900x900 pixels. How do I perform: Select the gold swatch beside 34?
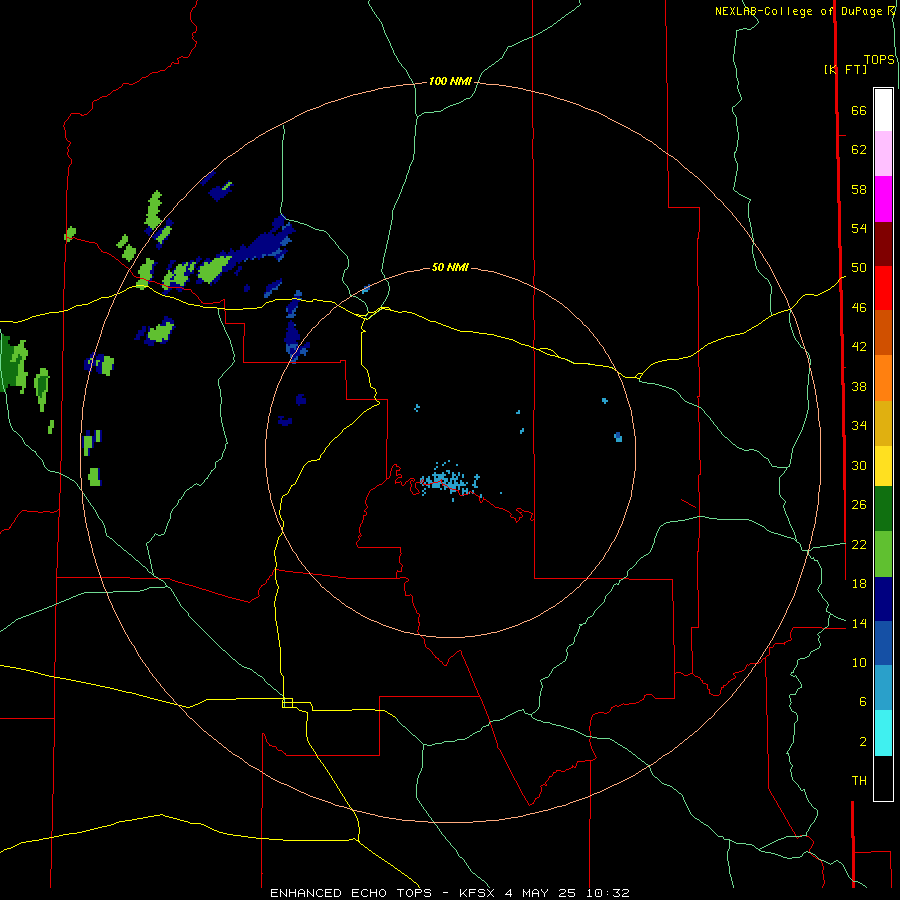[x=883, y=423]
